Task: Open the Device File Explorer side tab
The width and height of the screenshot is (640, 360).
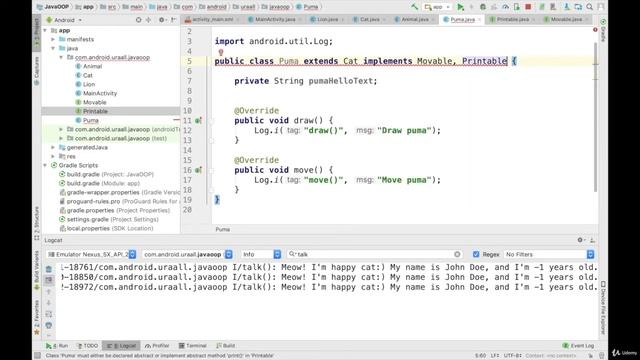Action: (x=603, y=308)
